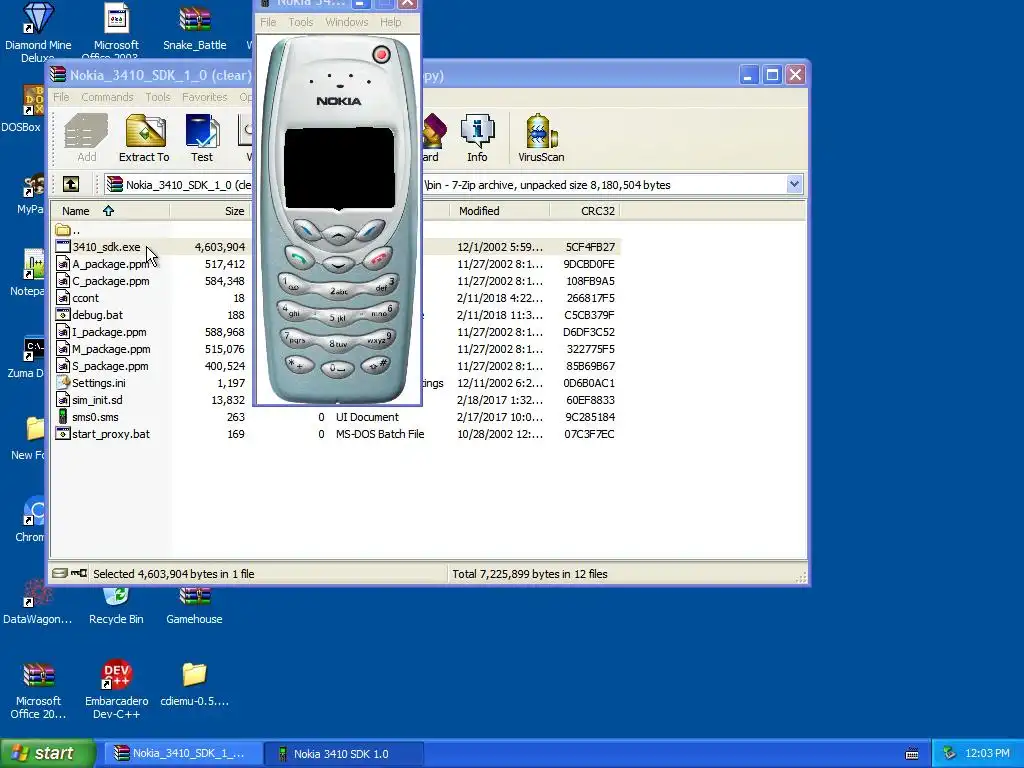Click the phone's scroll up navigation key
Screen dimensions: 1024x768
tap(338, 234)
